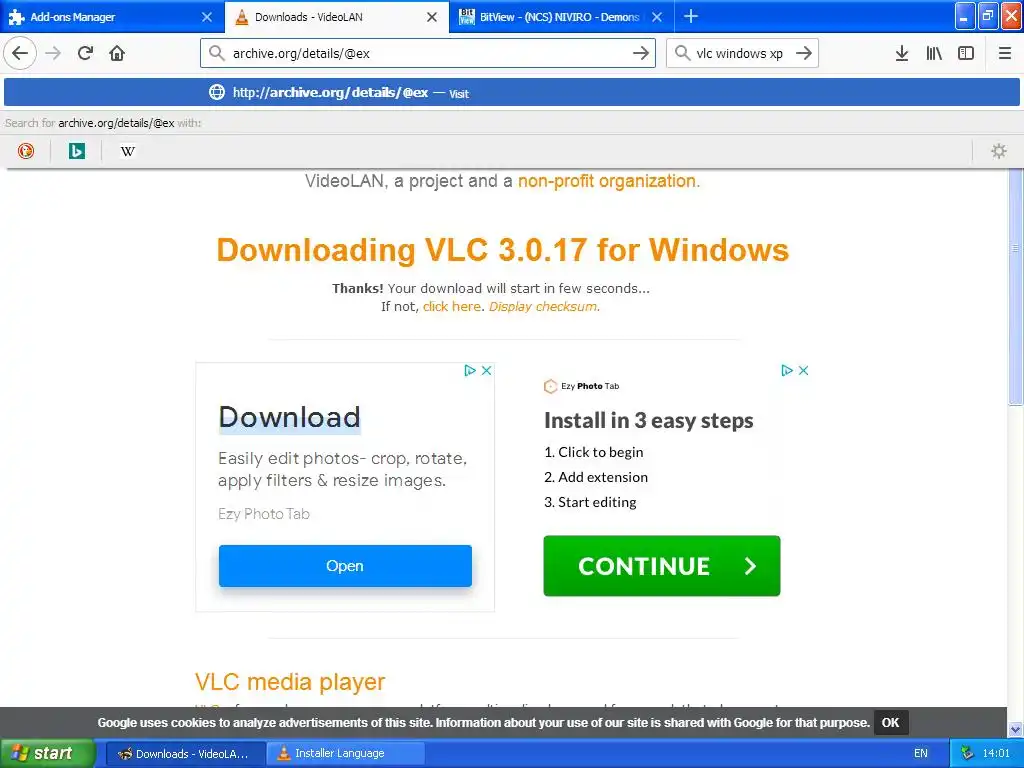Open the non-profit organization link
The image size is (1024, 768).
tap(609, 181)
